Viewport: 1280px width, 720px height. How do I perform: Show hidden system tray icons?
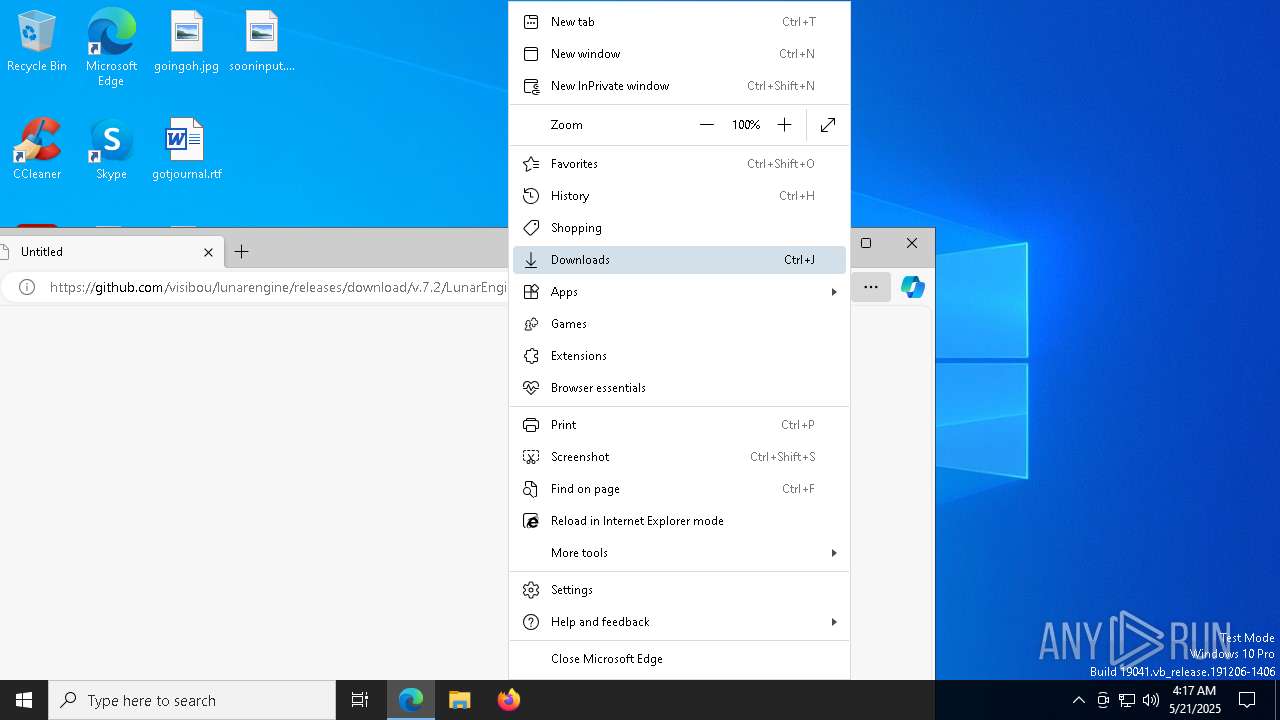[x=1078, y=700]
